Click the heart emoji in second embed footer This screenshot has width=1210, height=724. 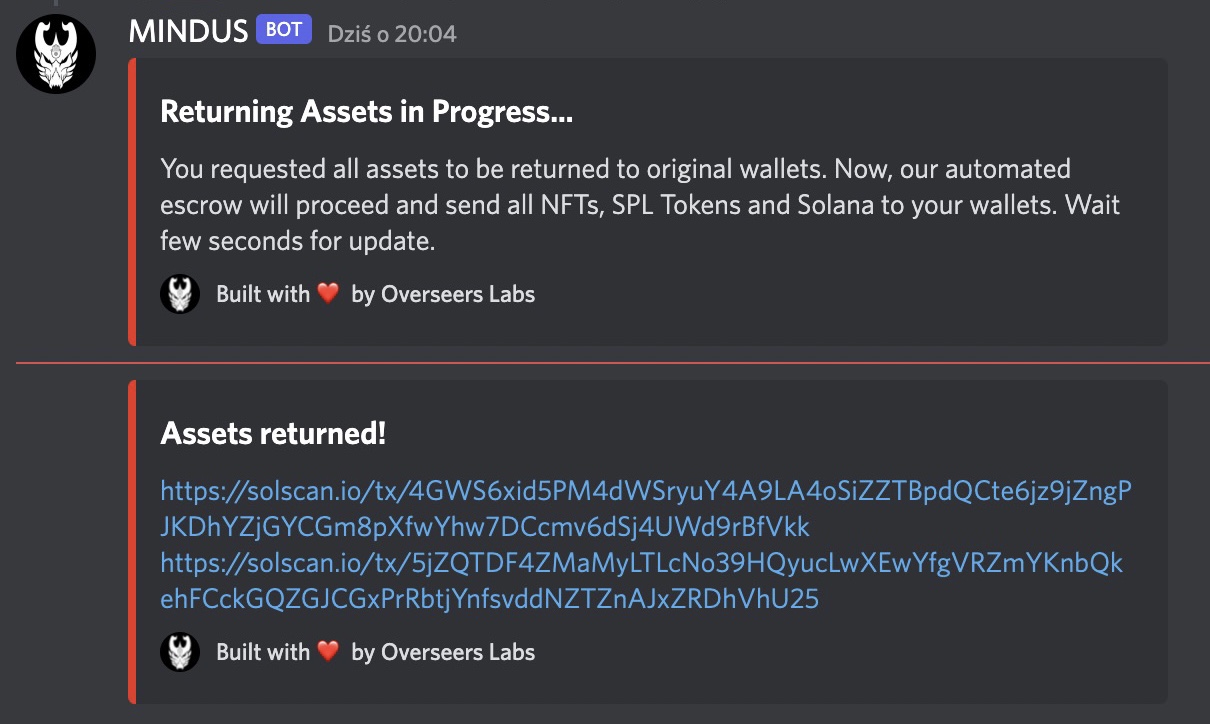[x=328, y=652]
